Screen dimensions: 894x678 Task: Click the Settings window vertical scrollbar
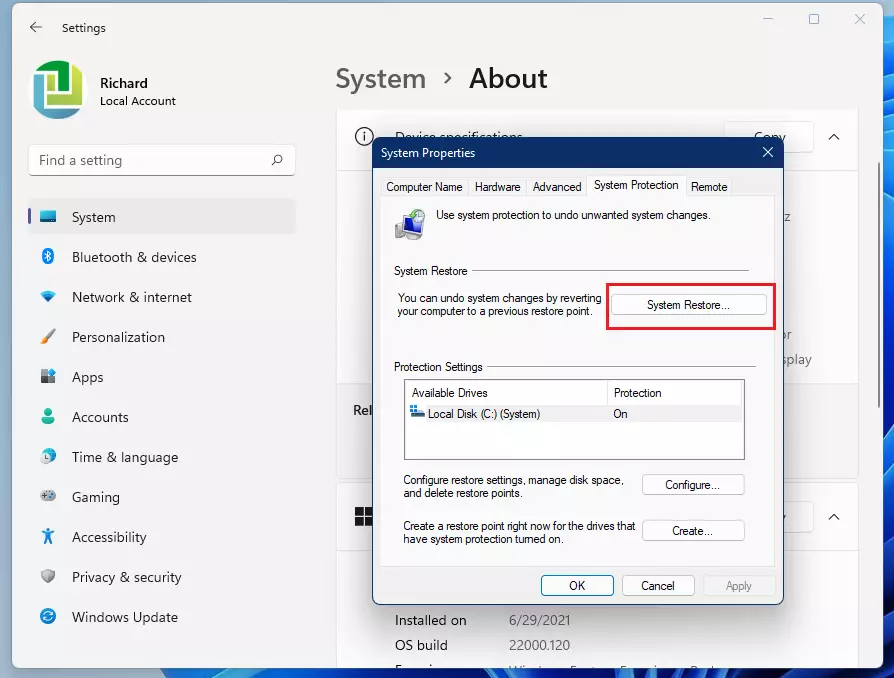point(880,285)
